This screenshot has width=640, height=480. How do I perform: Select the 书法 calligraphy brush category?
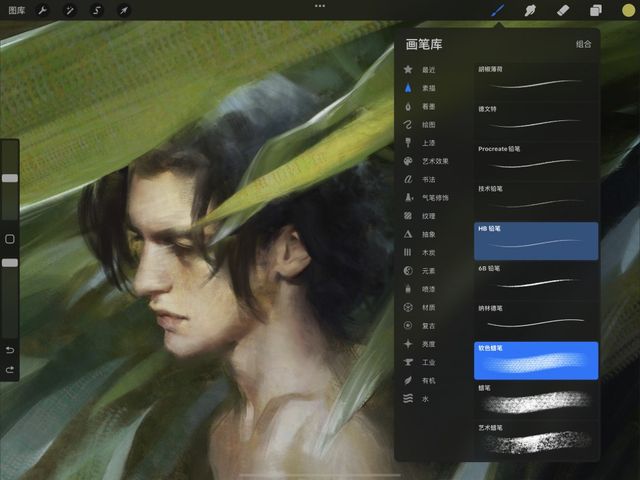[x=420, y=180]
